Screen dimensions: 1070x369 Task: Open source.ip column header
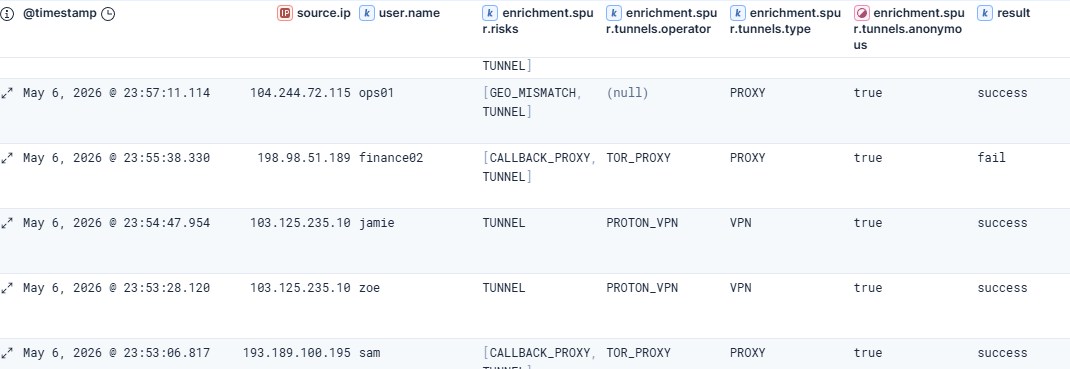323,13
